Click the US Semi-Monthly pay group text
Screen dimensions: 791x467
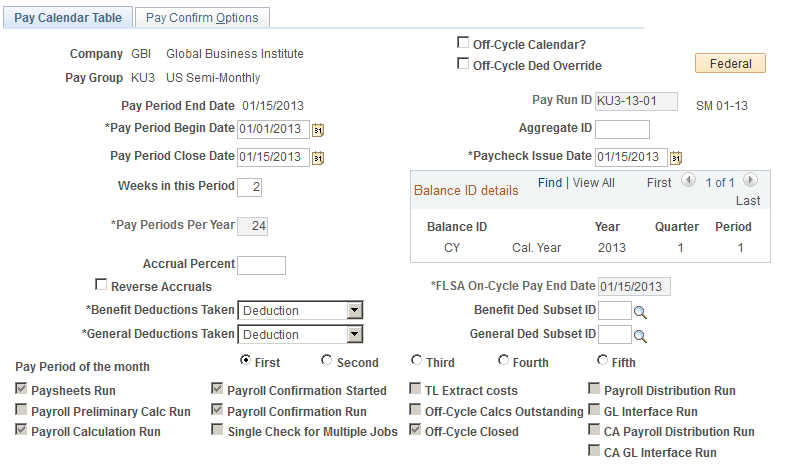click(213, 78)
